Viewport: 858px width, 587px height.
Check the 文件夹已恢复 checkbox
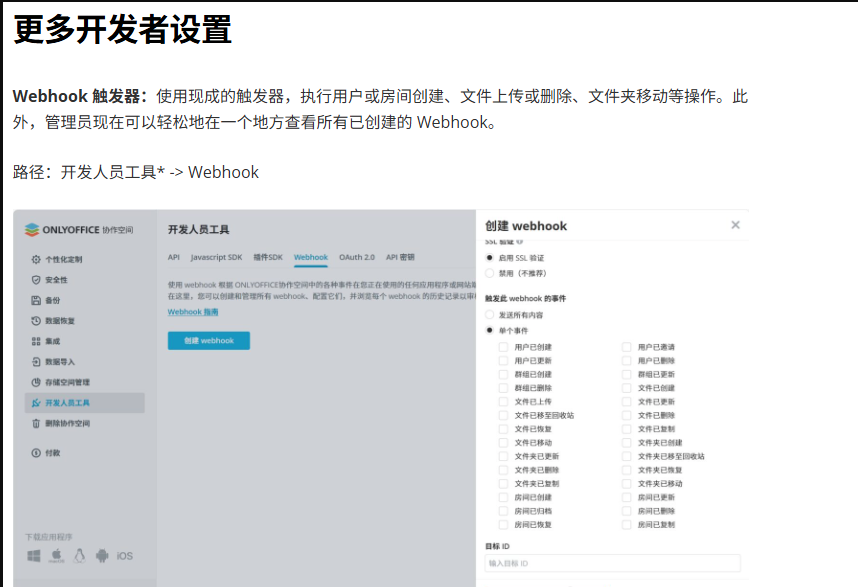click(x=627, y=470)
